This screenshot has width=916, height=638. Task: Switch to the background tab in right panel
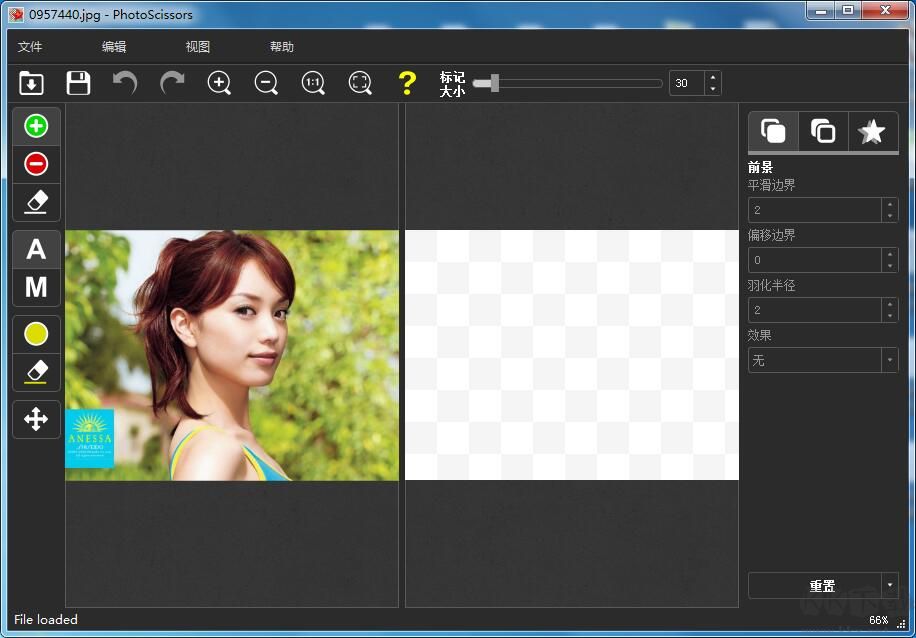[822, 131]
